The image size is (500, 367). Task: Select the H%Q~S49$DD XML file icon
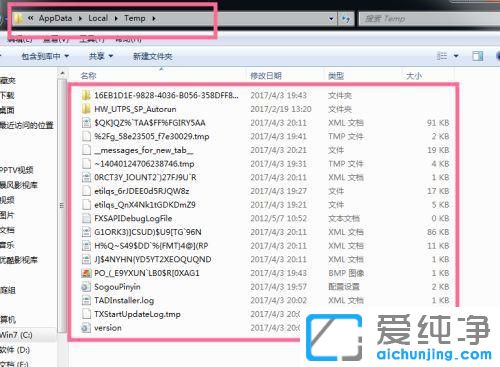coord(86,246)
